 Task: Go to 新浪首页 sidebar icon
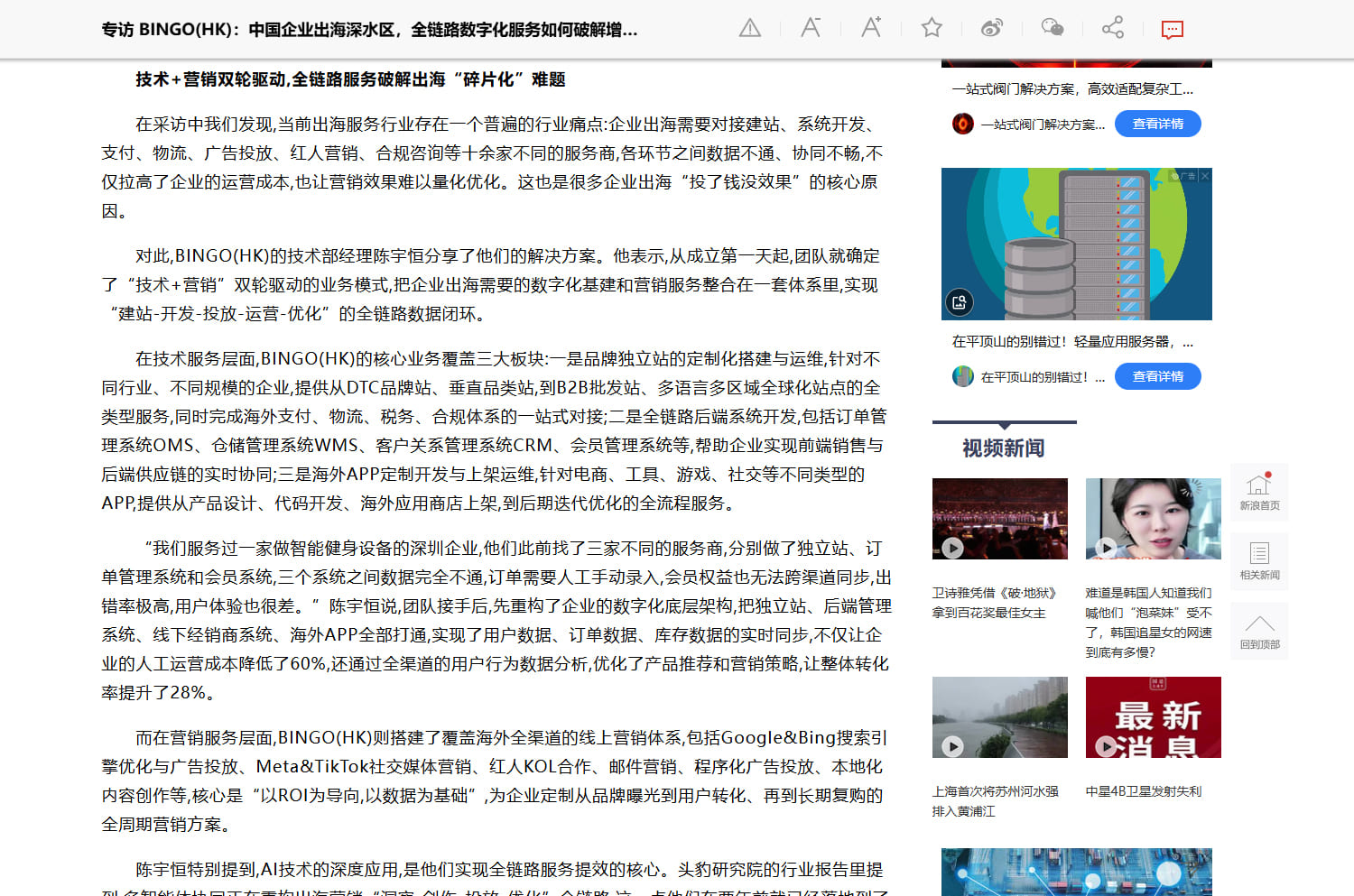[x=1259, y=492]
